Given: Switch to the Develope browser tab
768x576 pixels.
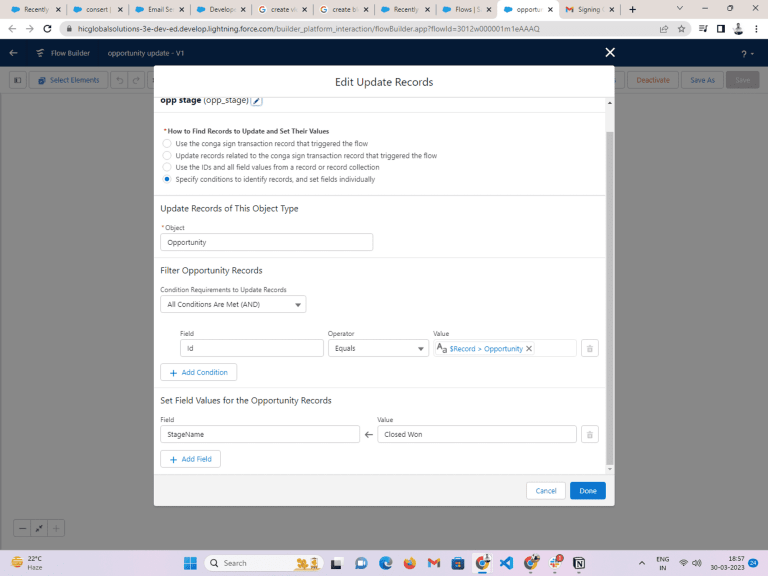Looking at the screenshot, I should [221, 9].
